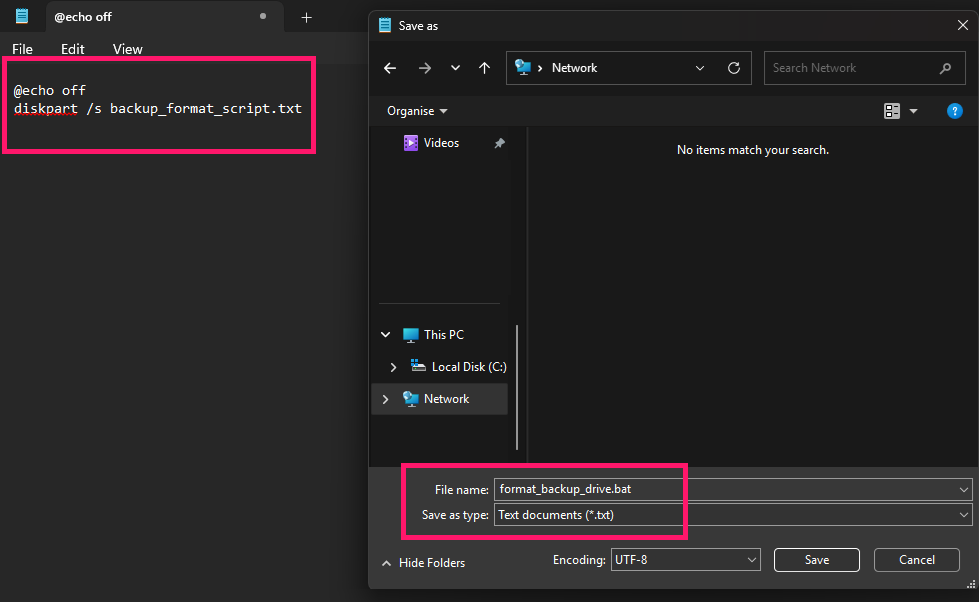Click the Save as dialog icon

pyautogui.click(x=385, y=26)
